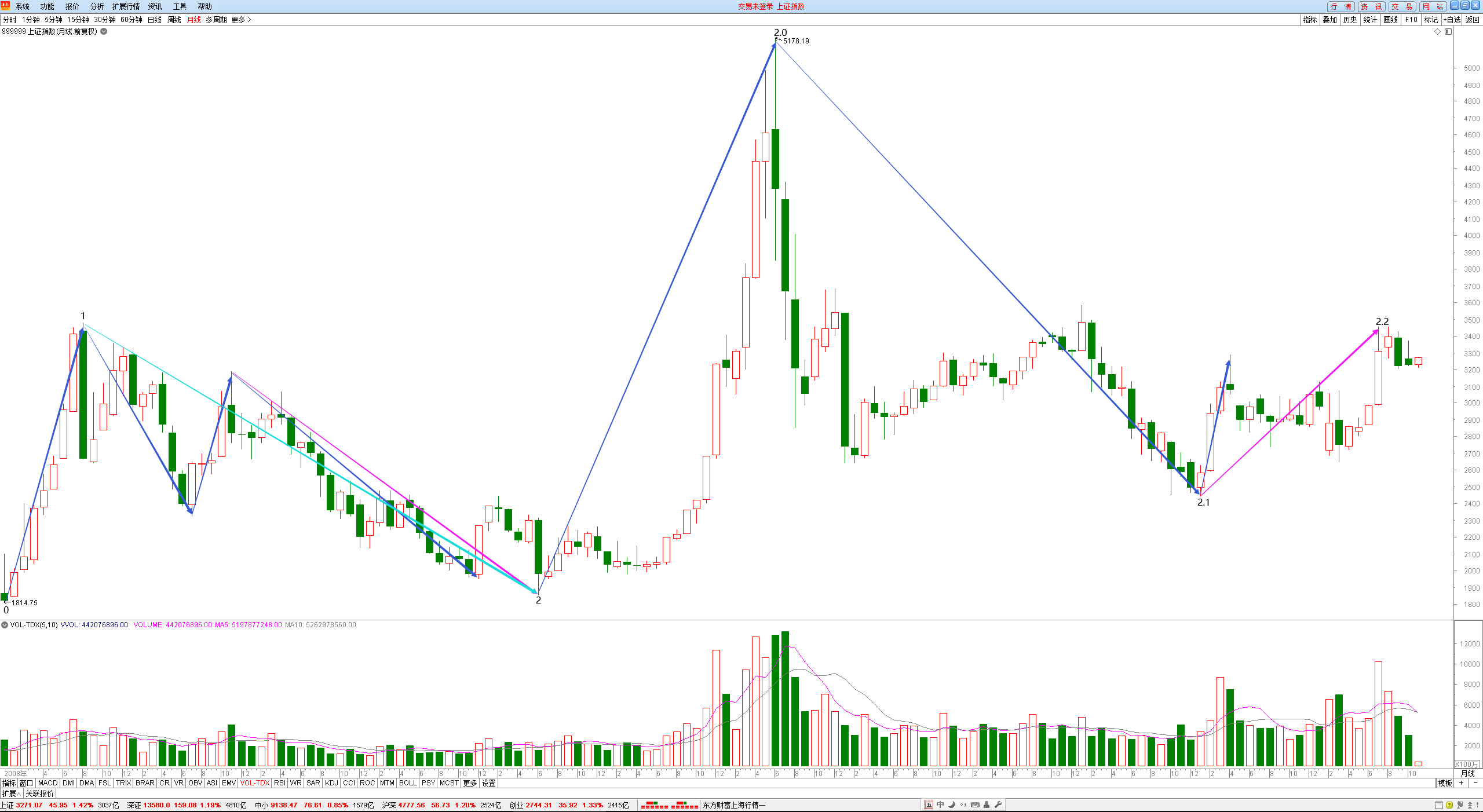The height and width of the screenshot is (812, 1483).
Task: Click the 画线 drawing tools button
Action: coord(1390,20)
